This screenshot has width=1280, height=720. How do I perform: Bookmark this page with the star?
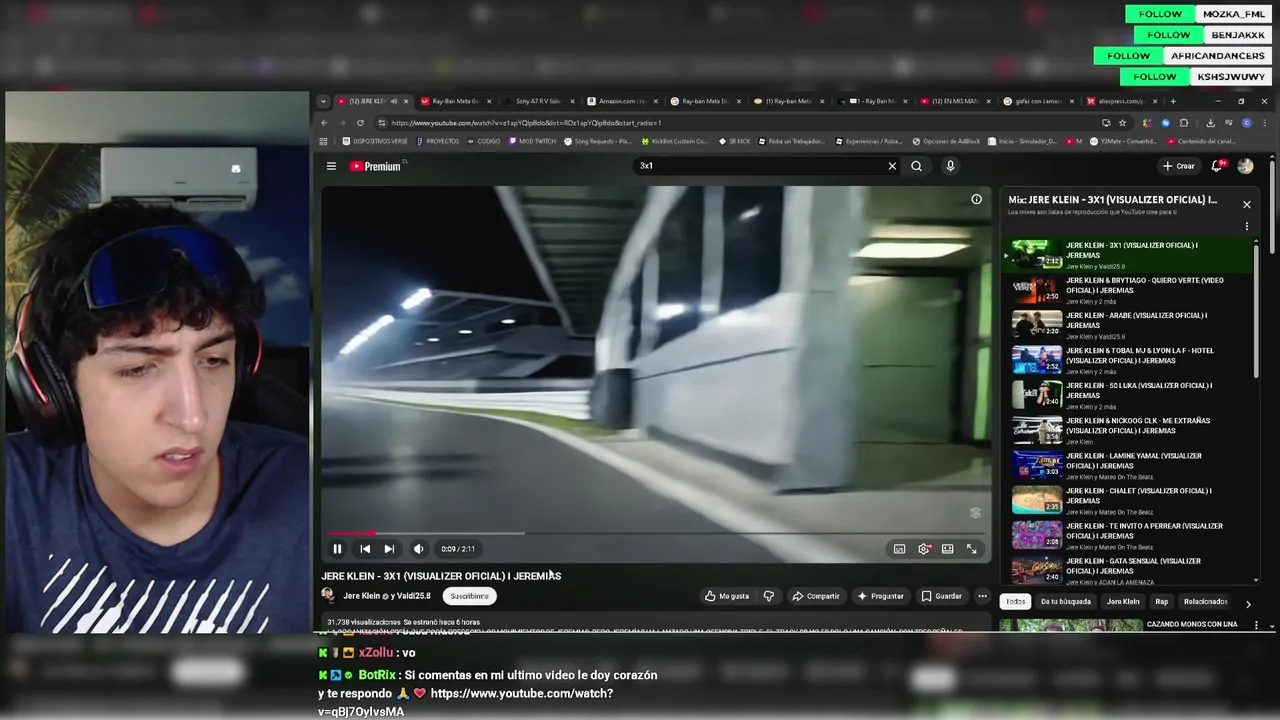[1122, 123]
